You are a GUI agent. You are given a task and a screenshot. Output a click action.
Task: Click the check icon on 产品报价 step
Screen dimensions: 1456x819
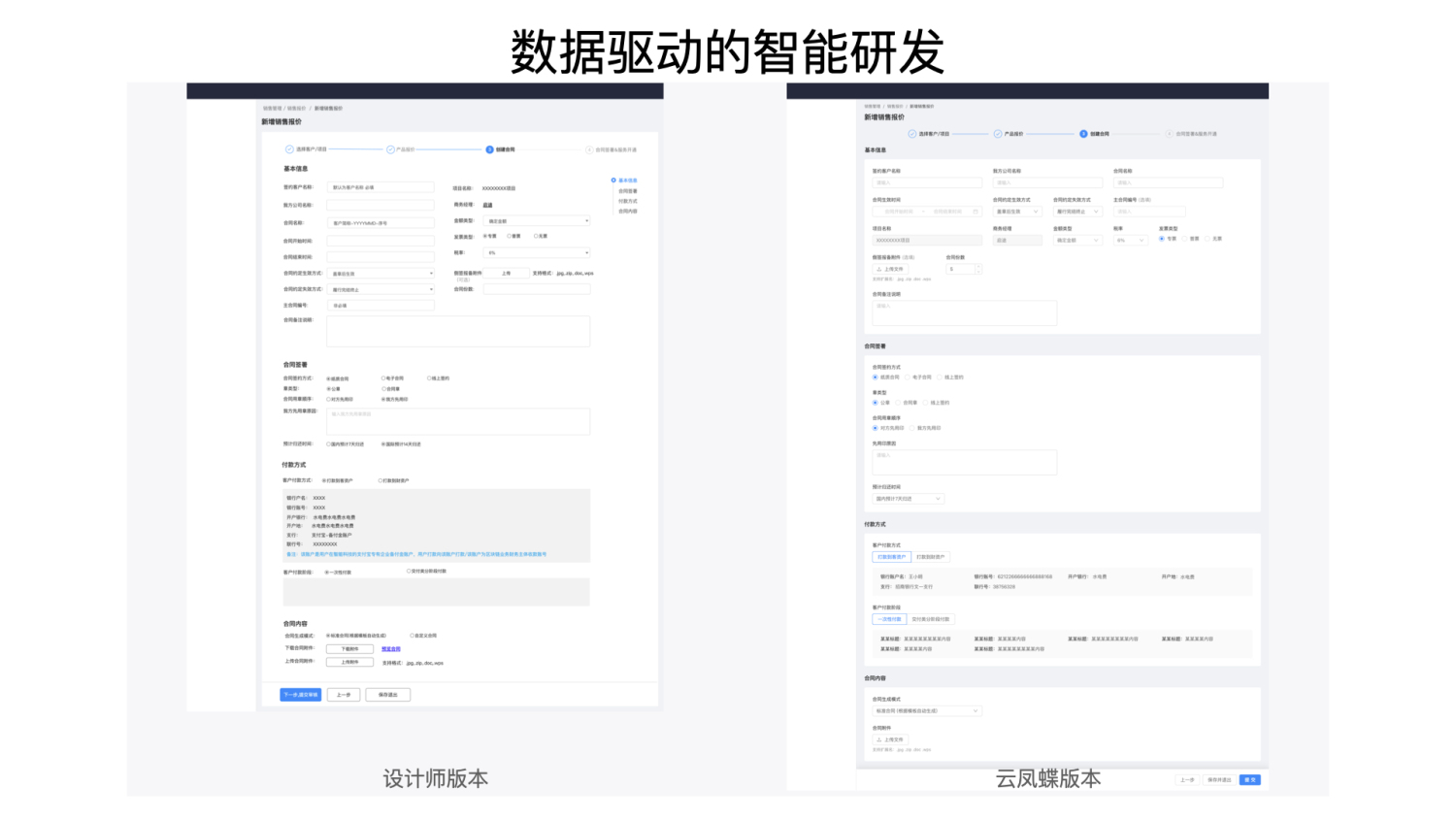point(997,134)
